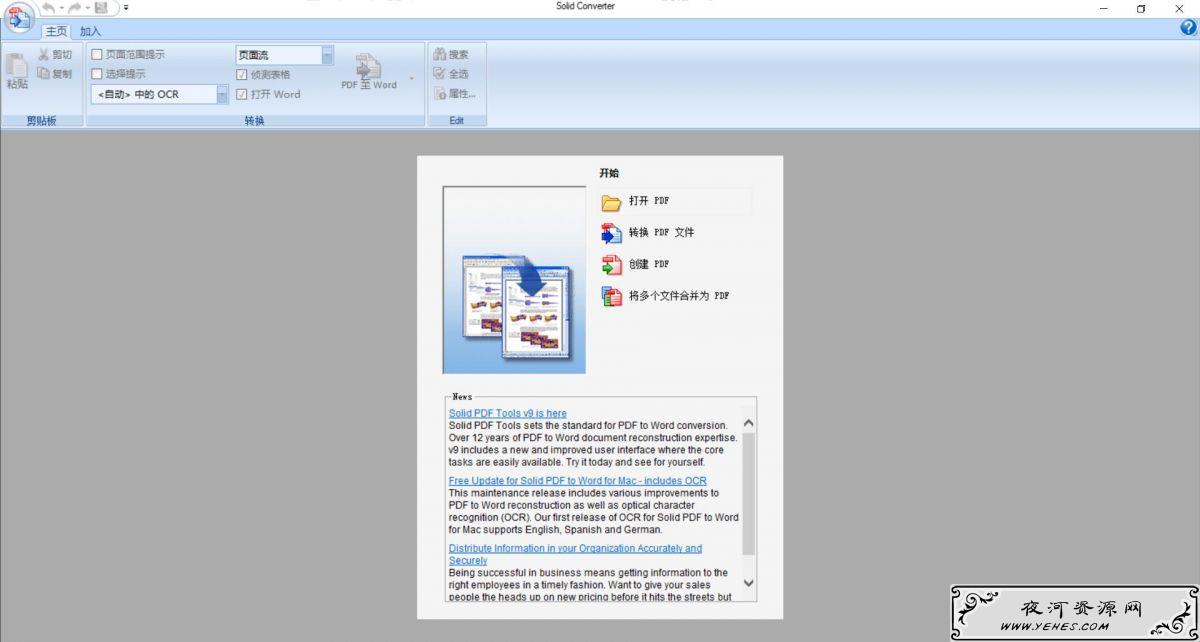The image size is (1200, 642).
Task: Enable the 选择提示 checkbox
Action: (x=97, y=74)
